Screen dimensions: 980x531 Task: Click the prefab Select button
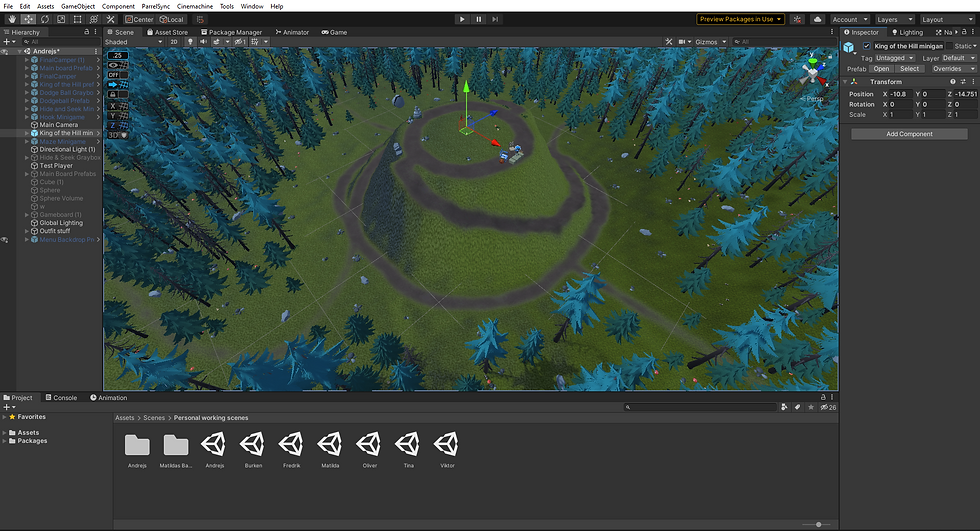[909, 69]
